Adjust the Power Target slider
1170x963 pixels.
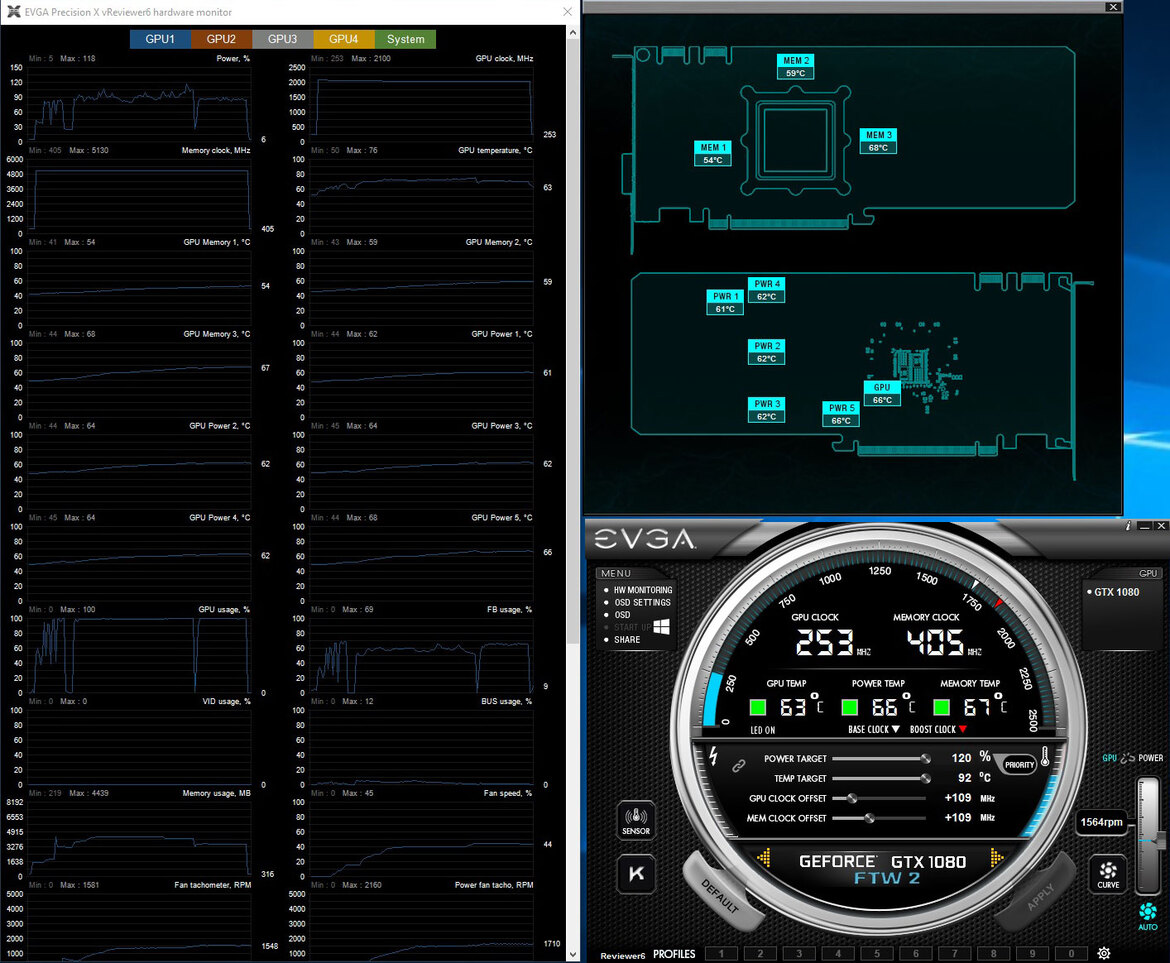pos(880,759)
